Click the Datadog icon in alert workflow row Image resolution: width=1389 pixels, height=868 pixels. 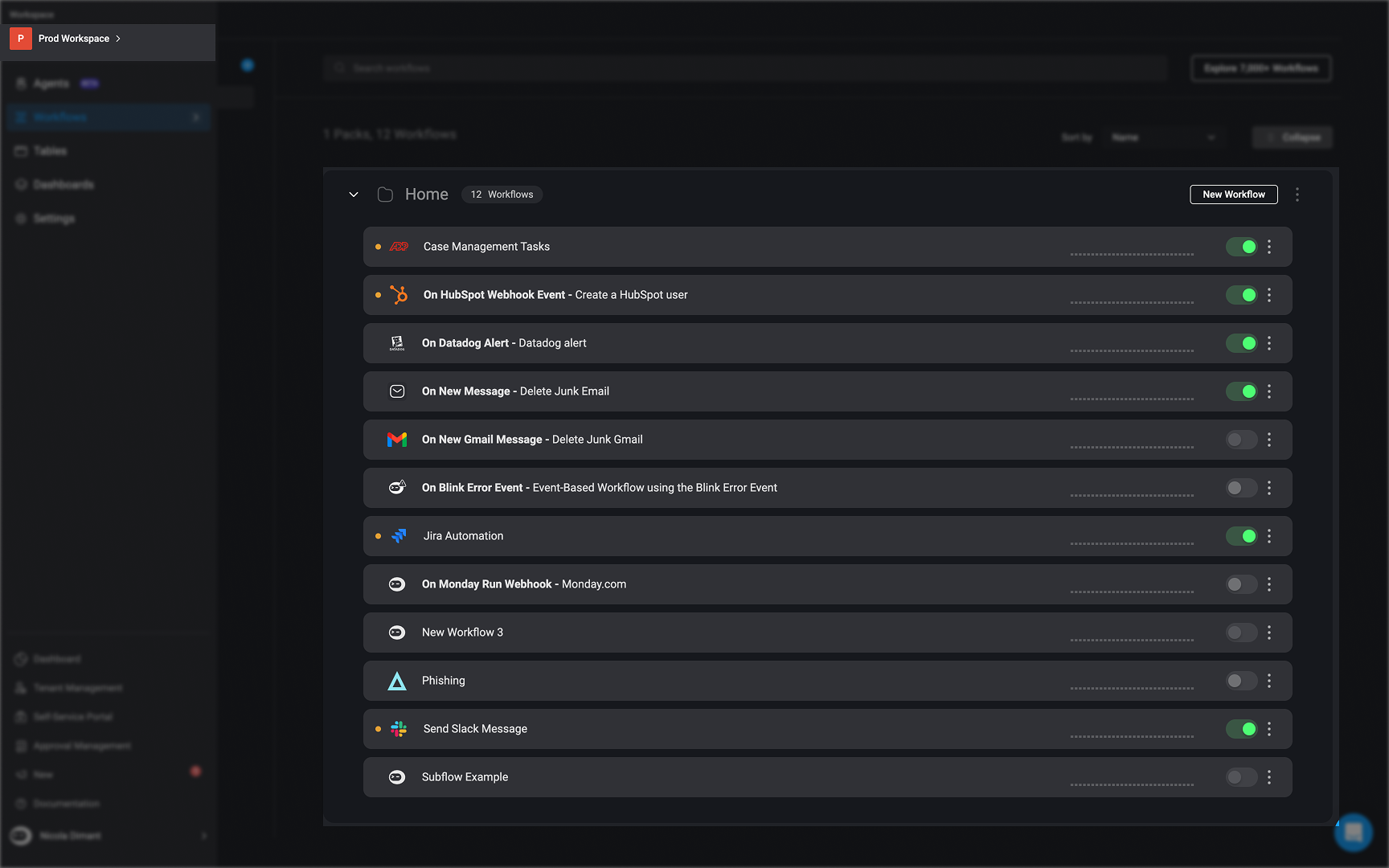coord(397,343)
